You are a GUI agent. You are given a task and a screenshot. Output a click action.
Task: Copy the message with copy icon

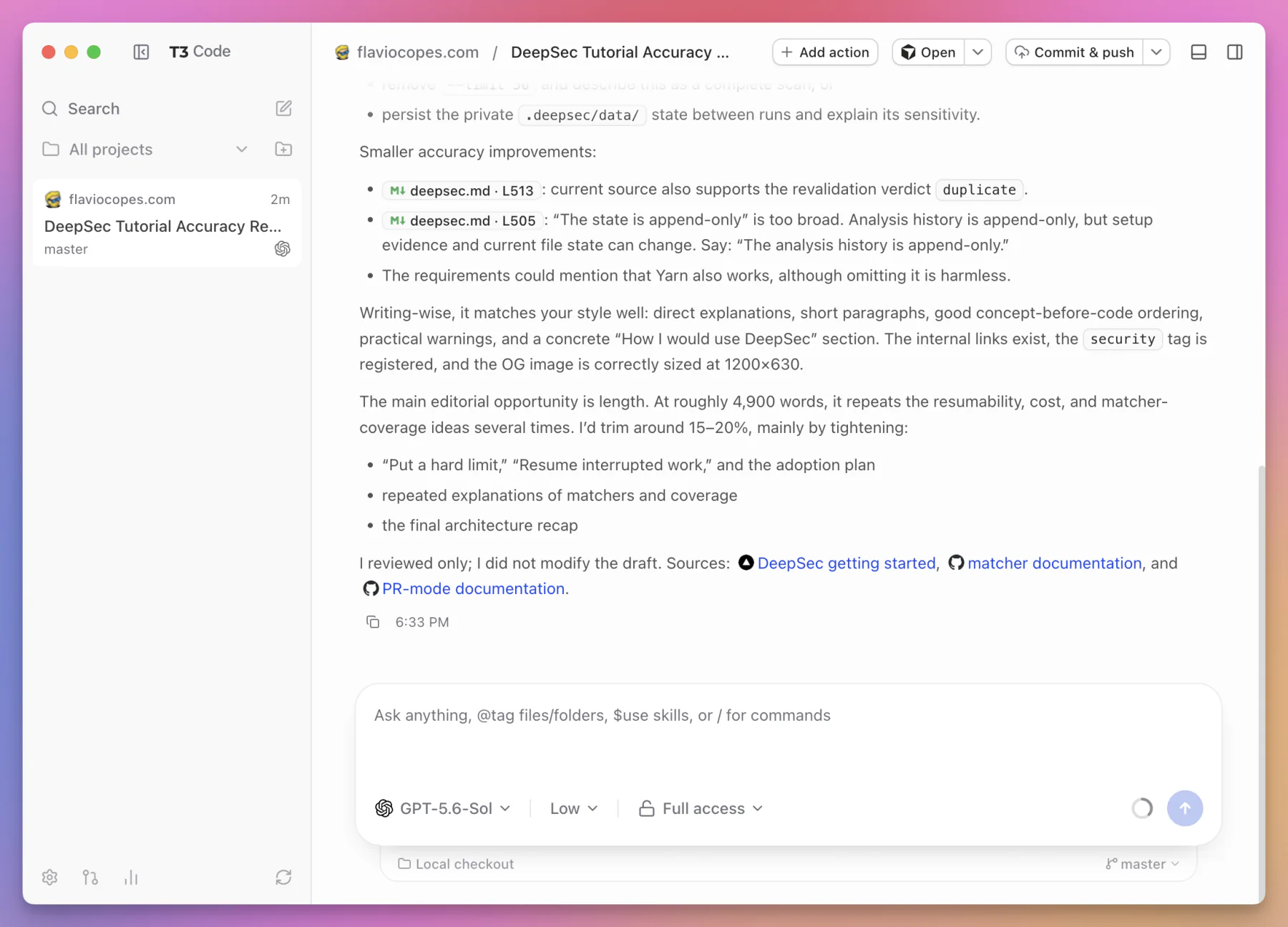pos(373,622)
